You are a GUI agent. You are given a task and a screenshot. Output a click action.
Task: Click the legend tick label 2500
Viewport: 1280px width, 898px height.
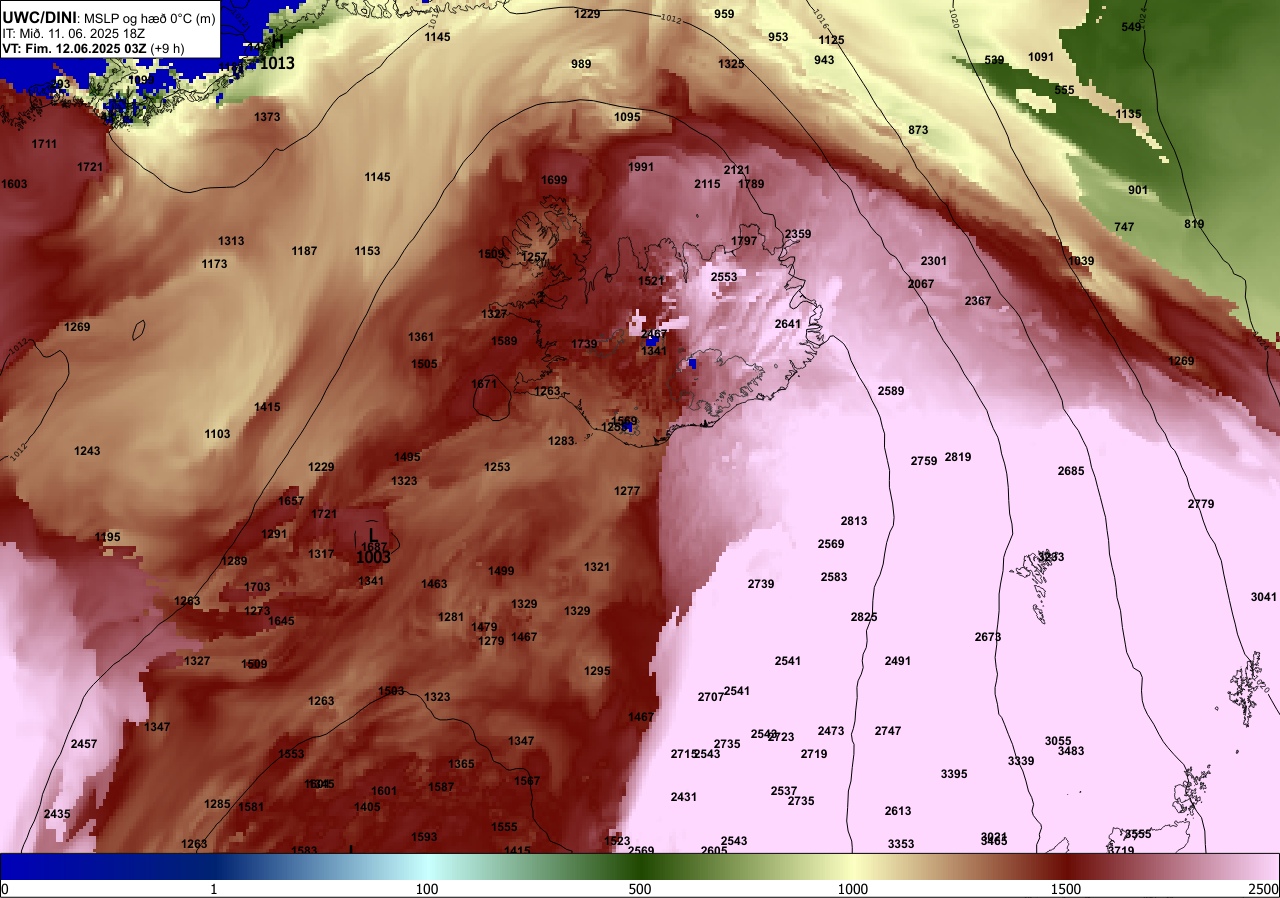tap(1264, 889)
